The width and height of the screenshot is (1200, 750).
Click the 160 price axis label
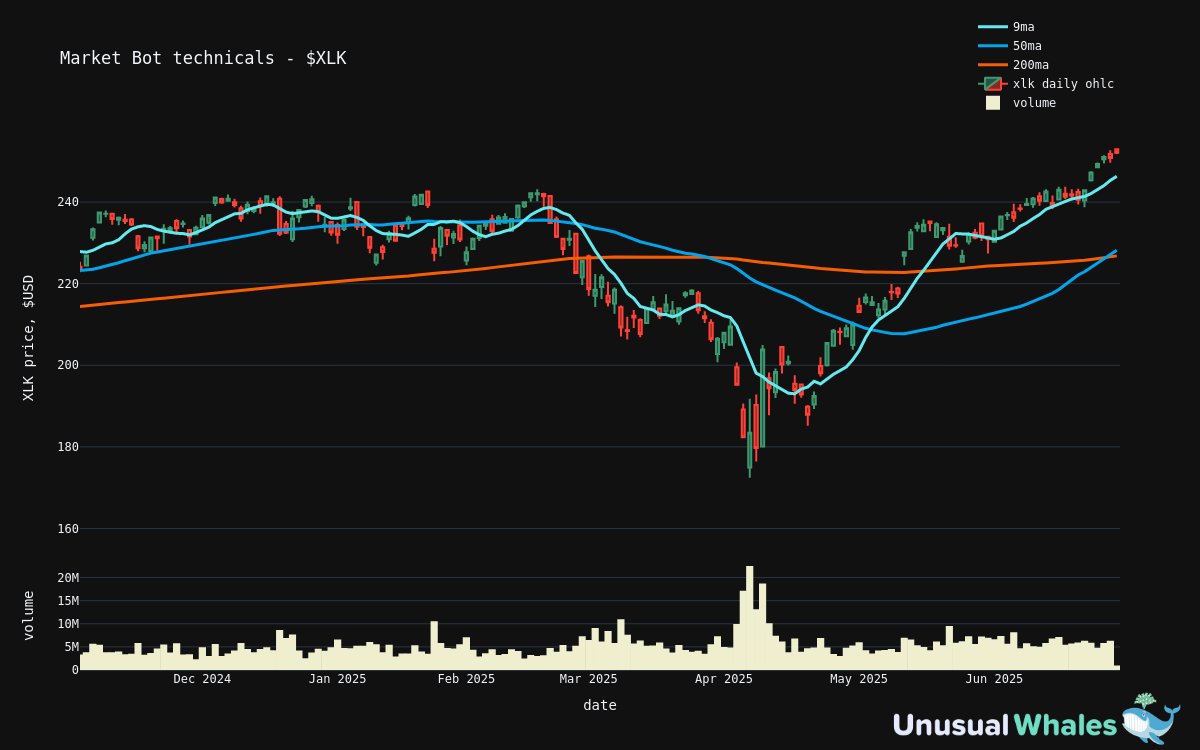pos(67,529)
